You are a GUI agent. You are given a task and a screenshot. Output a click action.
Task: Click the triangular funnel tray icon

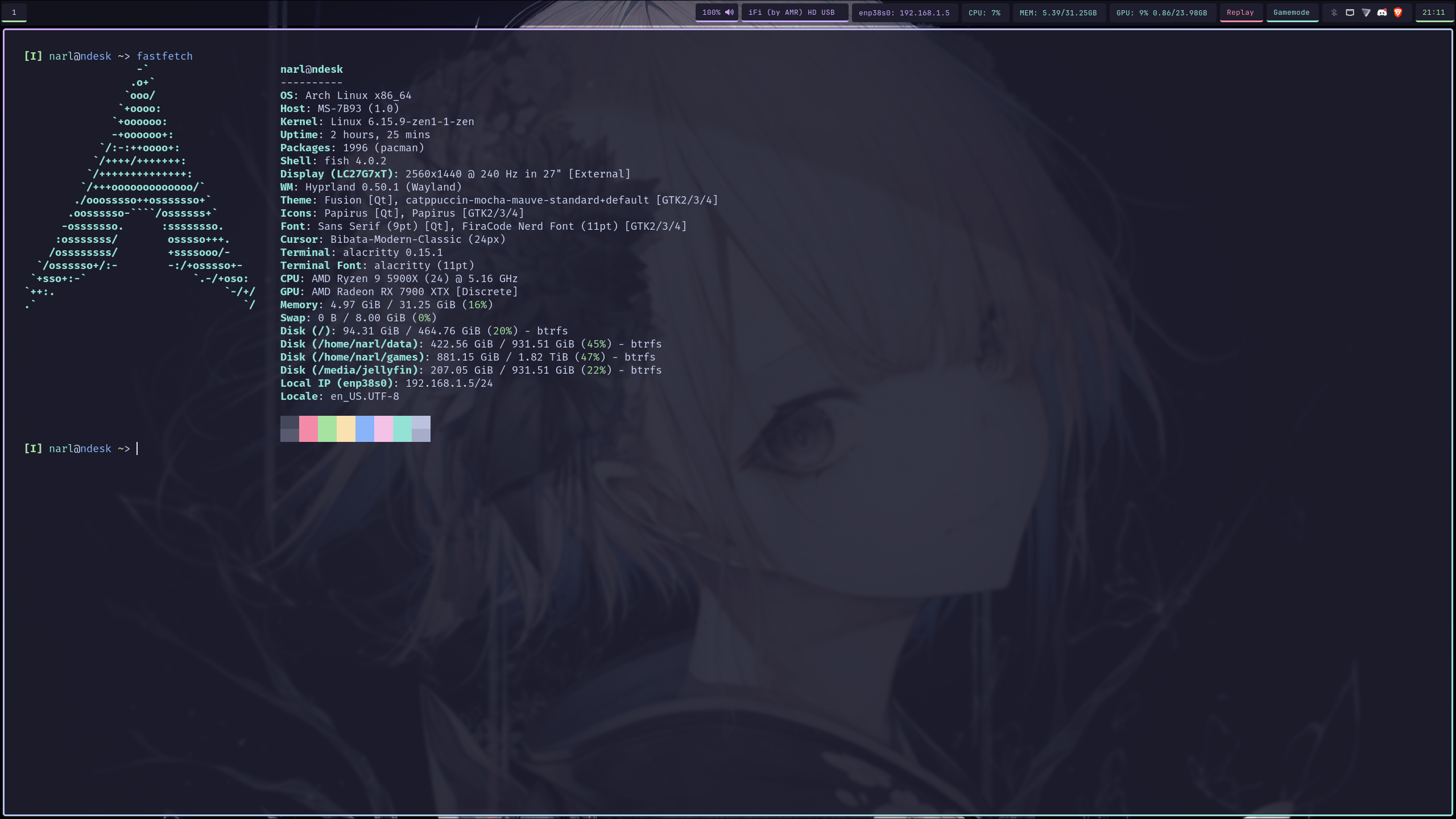pyautogui.click(x=1366, y=13)
